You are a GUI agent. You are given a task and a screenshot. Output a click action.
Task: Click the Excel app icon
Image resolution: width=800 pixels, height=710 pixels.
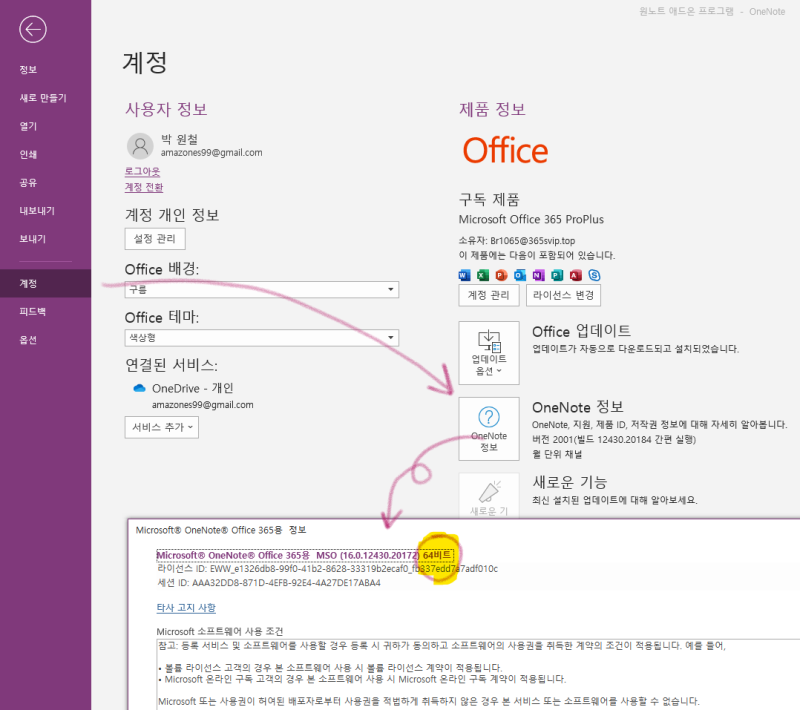point(482,273)
